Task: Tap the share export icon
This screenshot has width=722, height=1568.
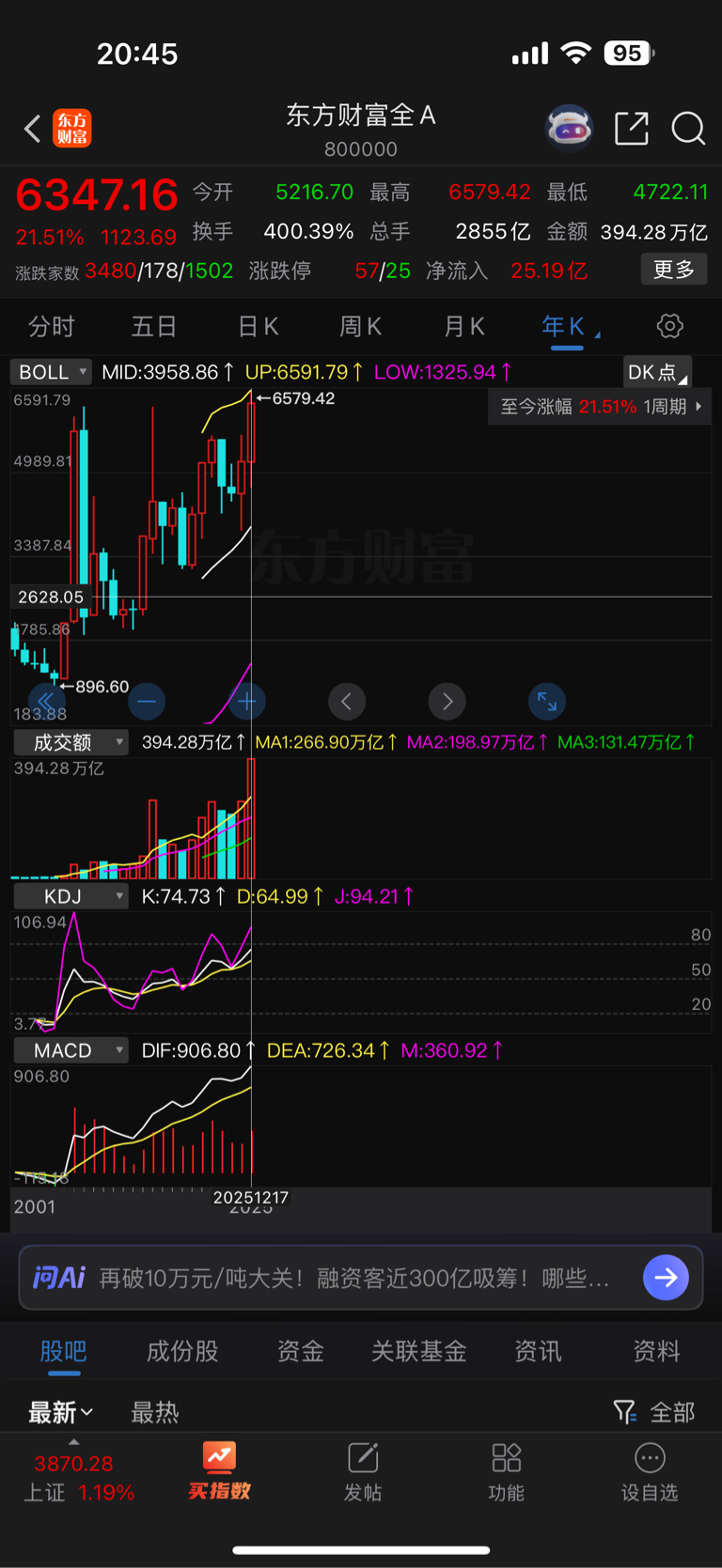Action: (632, 128)
